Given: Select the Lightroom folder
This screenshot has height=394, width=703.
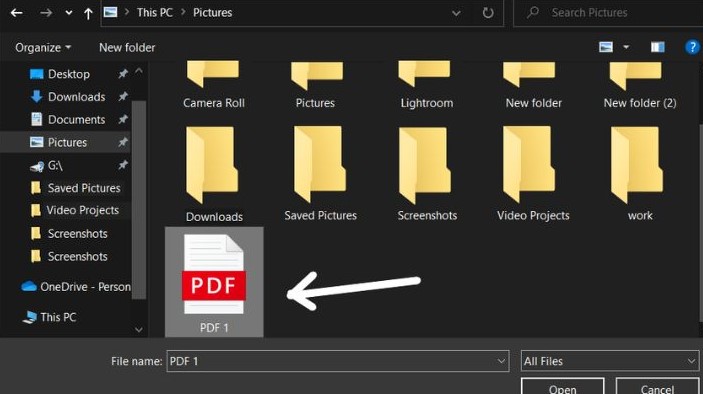Looking at the screenshot, I should [426, 85].
